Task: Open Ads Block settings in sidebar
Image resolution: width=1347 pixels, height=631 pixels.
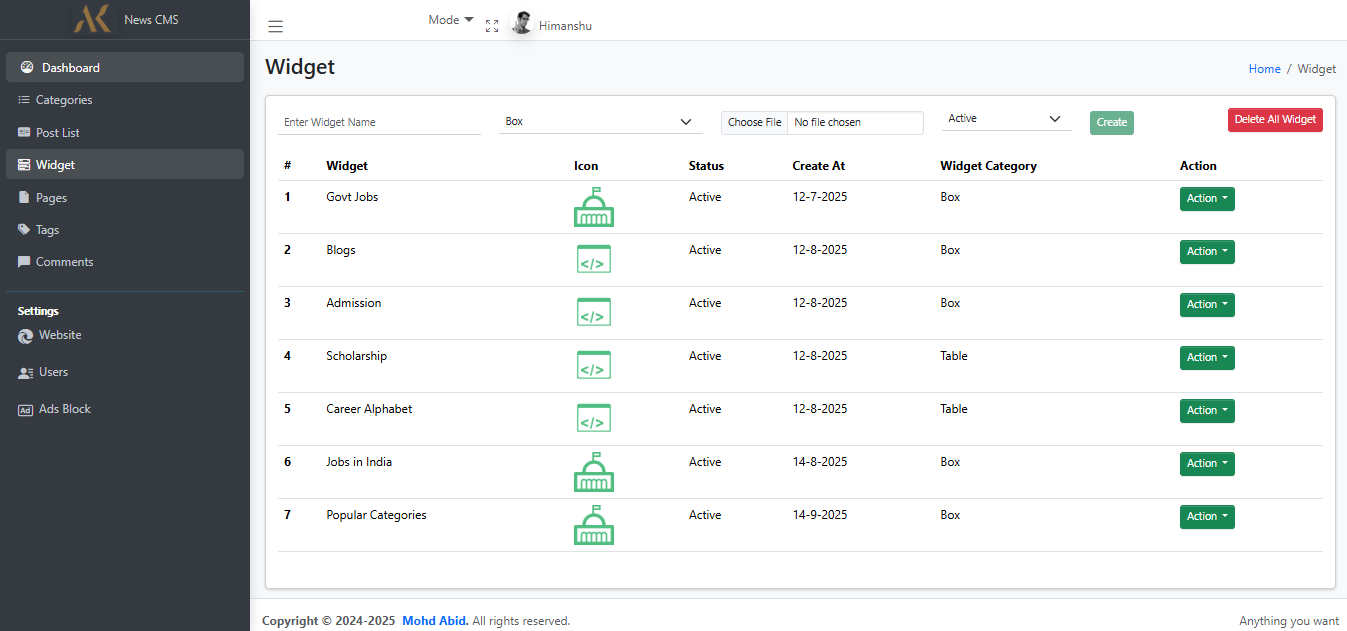Action: click(x=64, y=409)
